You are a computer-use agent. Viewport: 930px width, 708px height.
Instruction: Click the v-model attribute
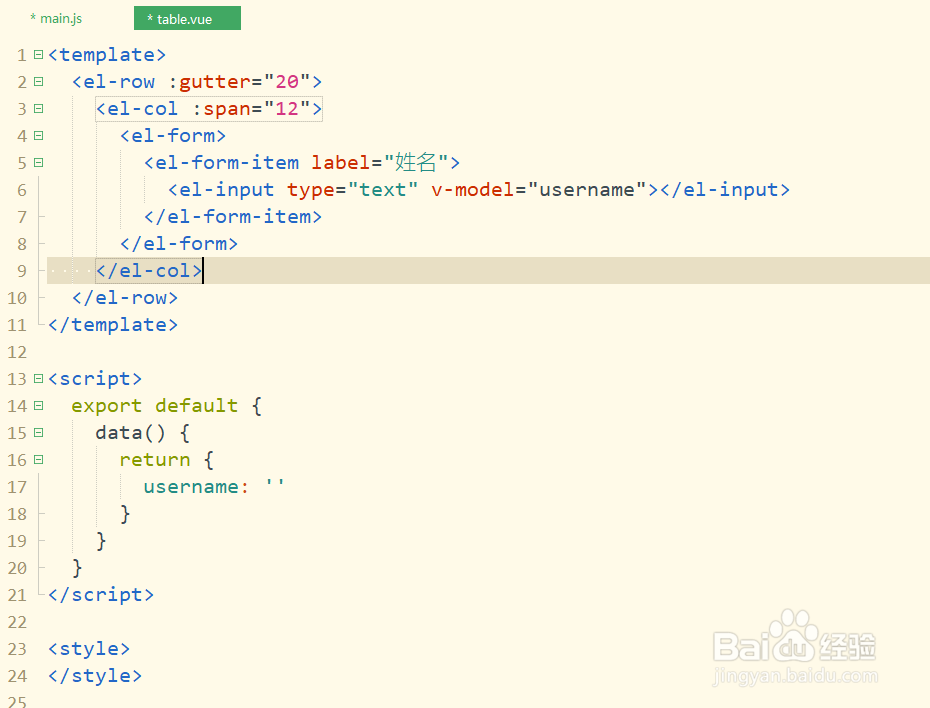pyautogui.click(x=473, y=190)
